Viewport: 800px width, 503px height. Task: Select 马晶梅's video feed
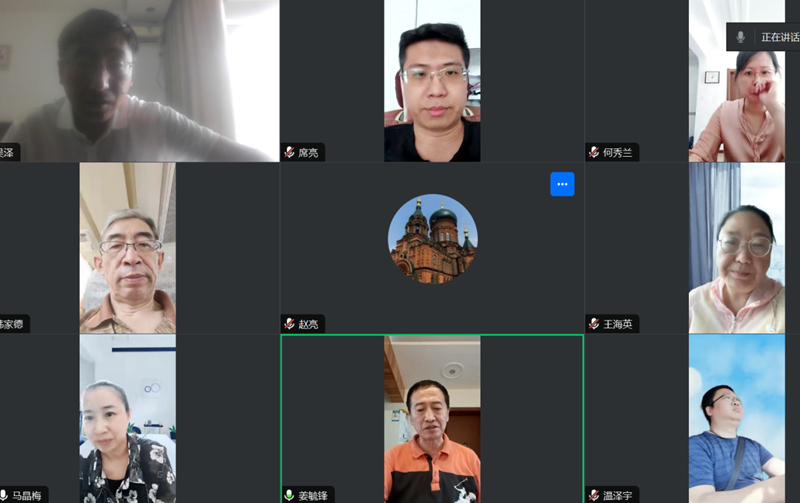127,418
